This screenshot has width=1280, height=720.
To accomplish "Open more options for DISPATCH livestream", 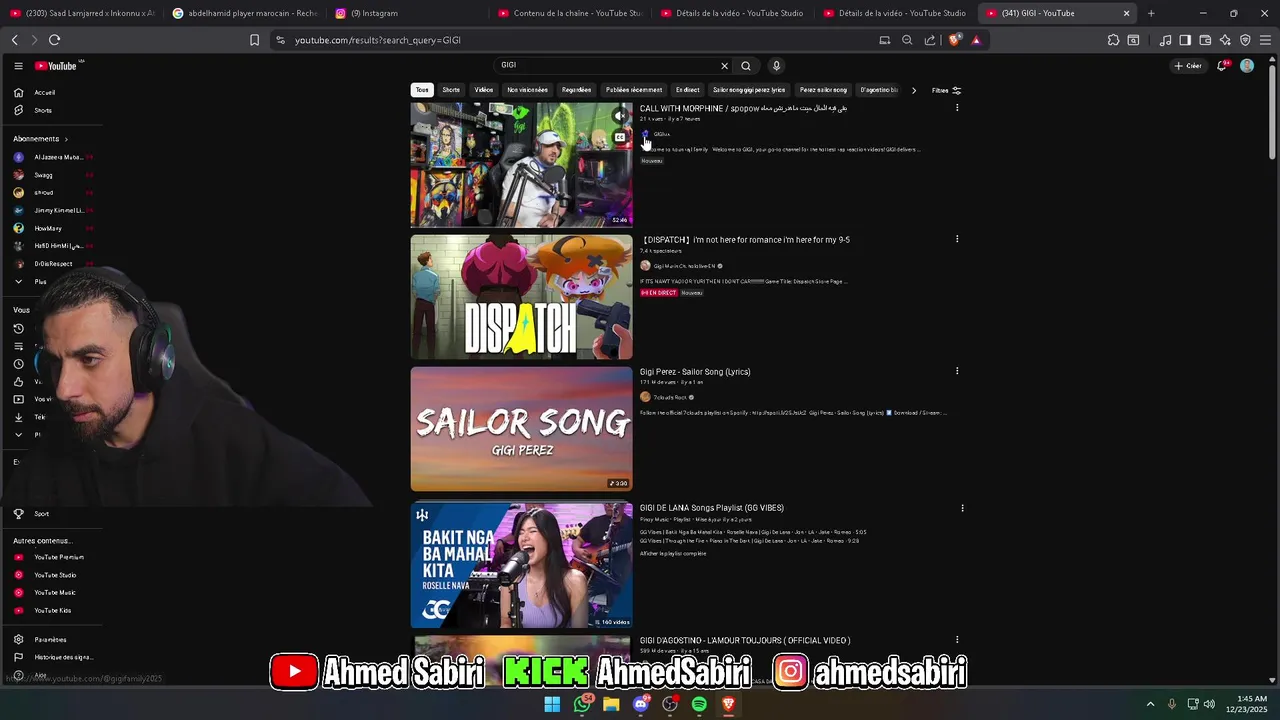I will point(957,239).
